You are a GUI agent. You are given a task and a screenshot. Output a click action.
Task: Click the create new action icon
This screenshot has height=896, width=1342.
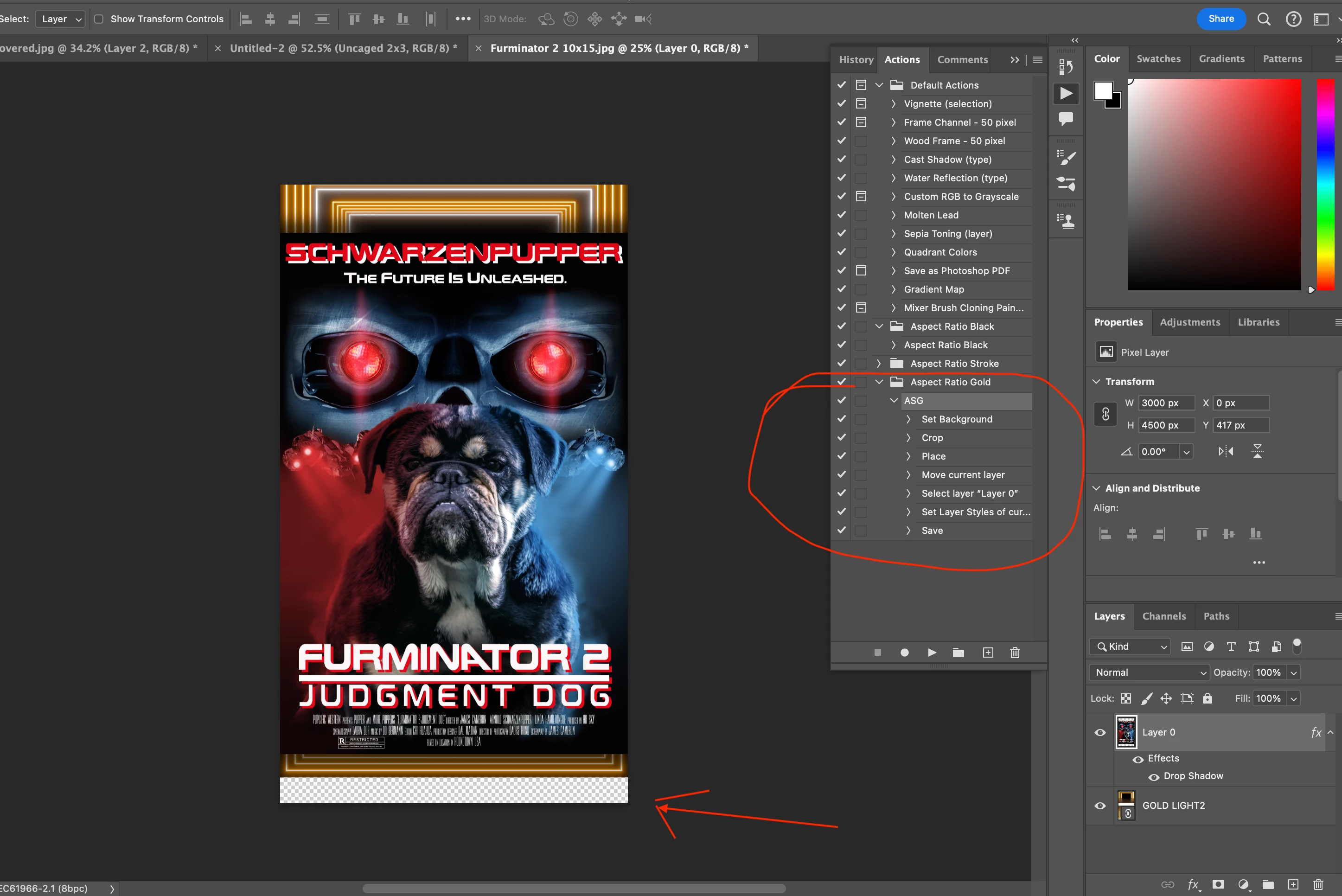coord(988,653)
